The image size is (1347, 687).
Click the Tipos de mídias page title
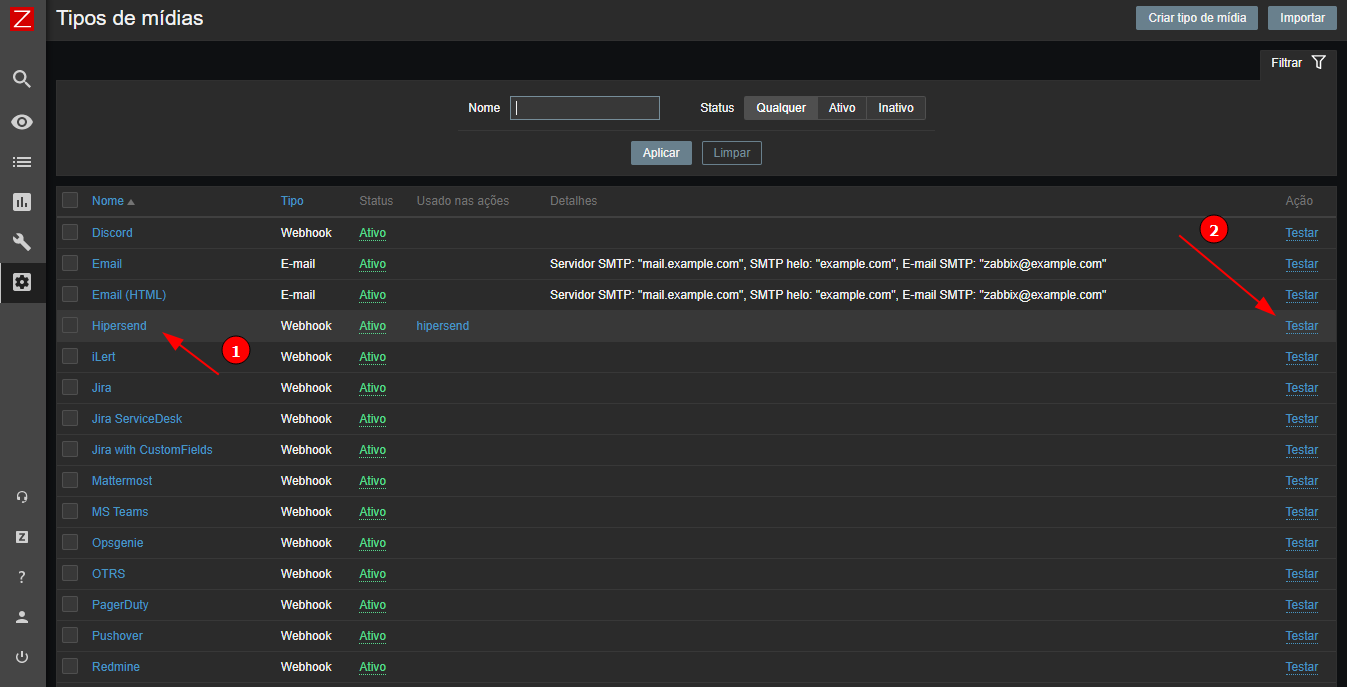130,18
